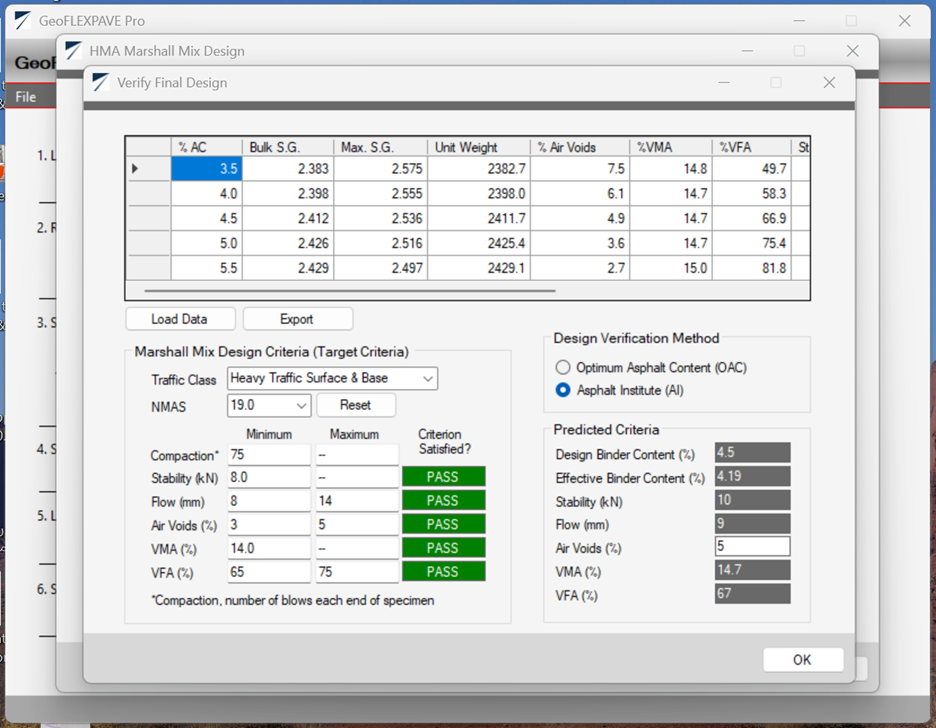Viewport: 936px width, 728px height.
Task: Click the Export button
Action: pos(297,319)
